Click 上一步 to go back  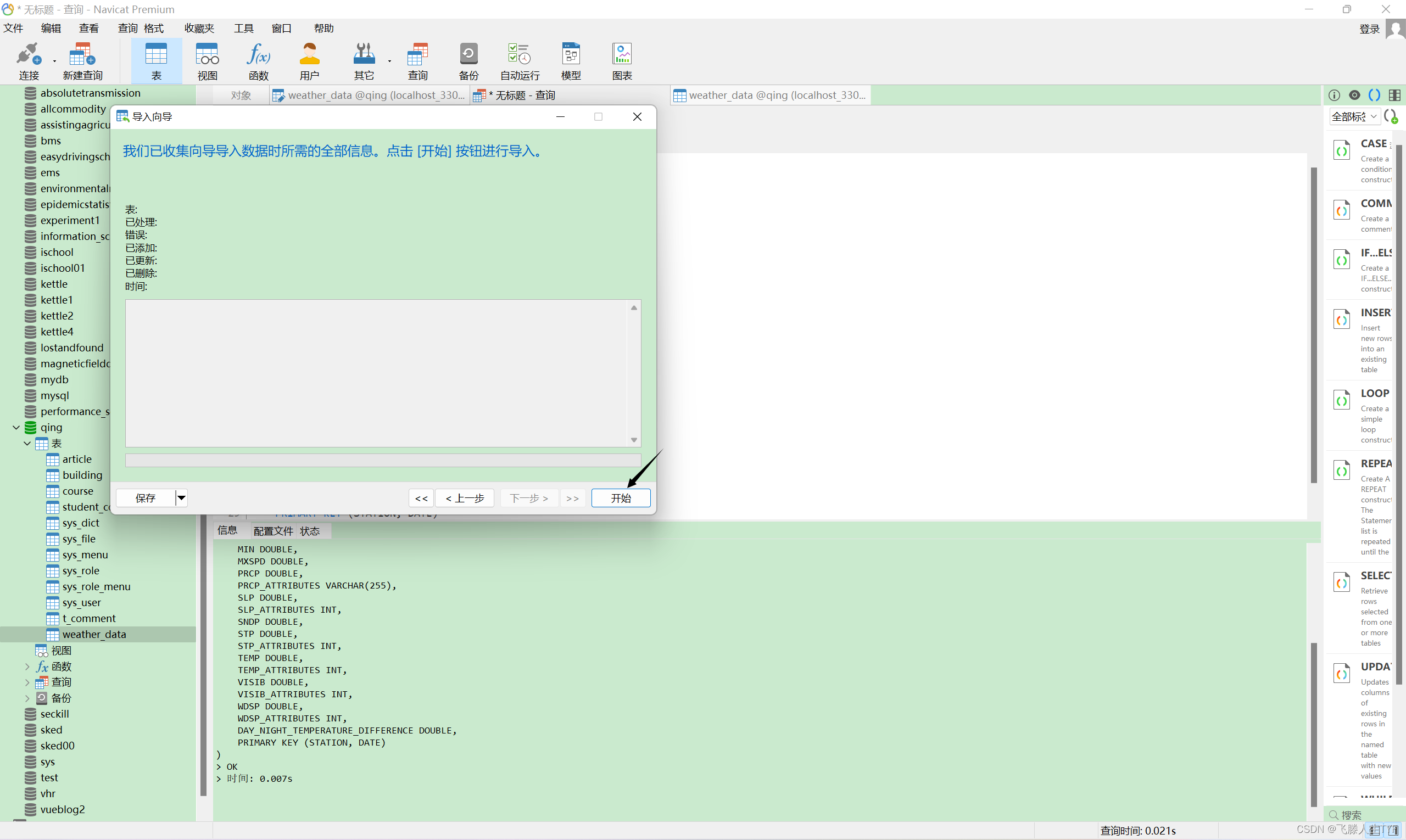(x=465, y=497)
